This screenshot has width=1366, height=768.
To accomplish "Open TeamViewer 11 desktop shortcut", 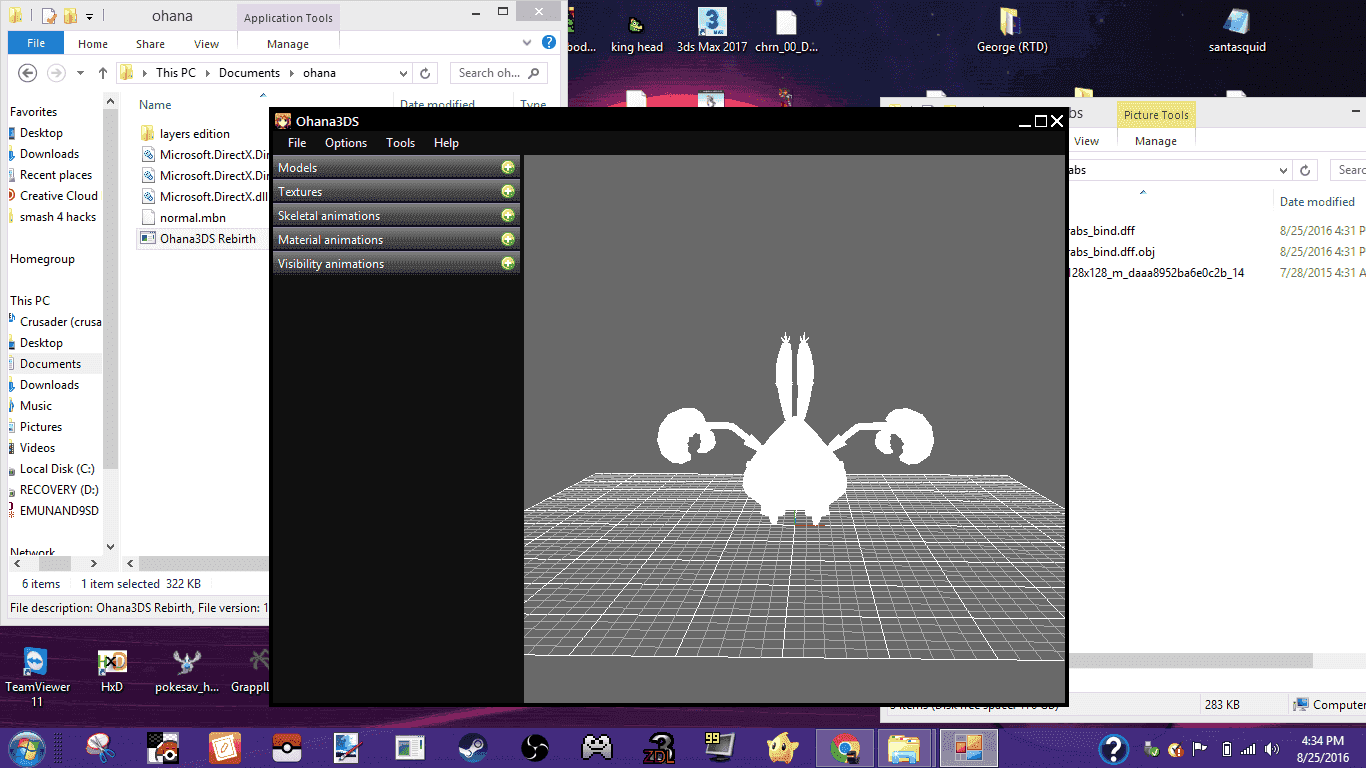I will coord(38,676).
